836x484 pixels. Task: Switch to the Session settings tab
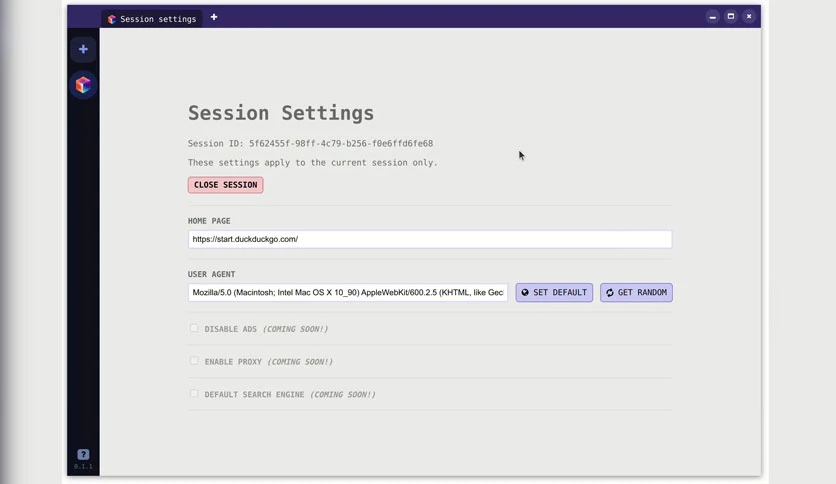(152, 19)
